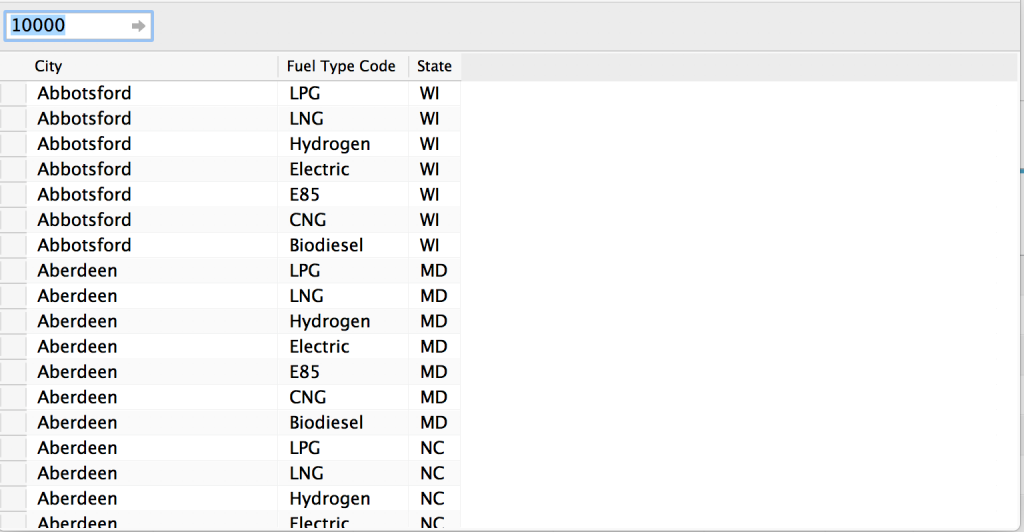Screen dimensions: 1024x532
Task: Click the Hydrogen cell for Aberdeen MD
Action: coord(344,322)
